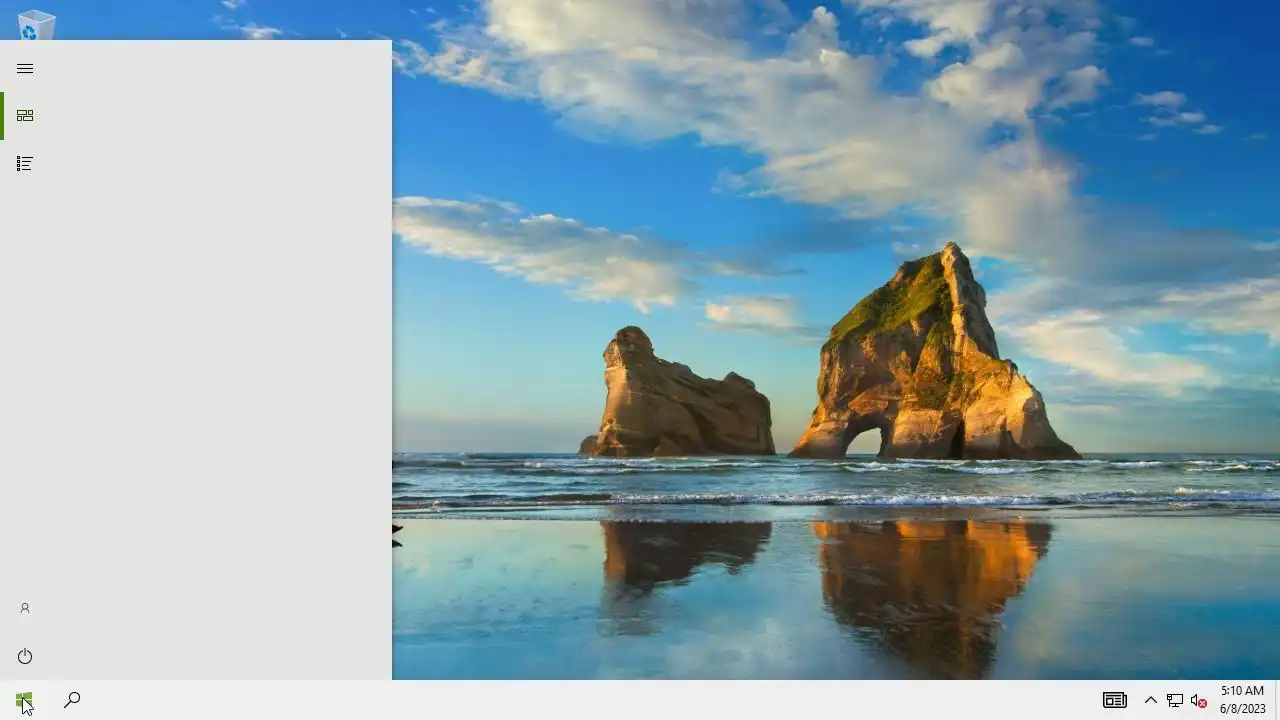The image size is (1280, 720).
Task: Click the date 6/8/2023 in the tray
Action: click(1242, 709)
